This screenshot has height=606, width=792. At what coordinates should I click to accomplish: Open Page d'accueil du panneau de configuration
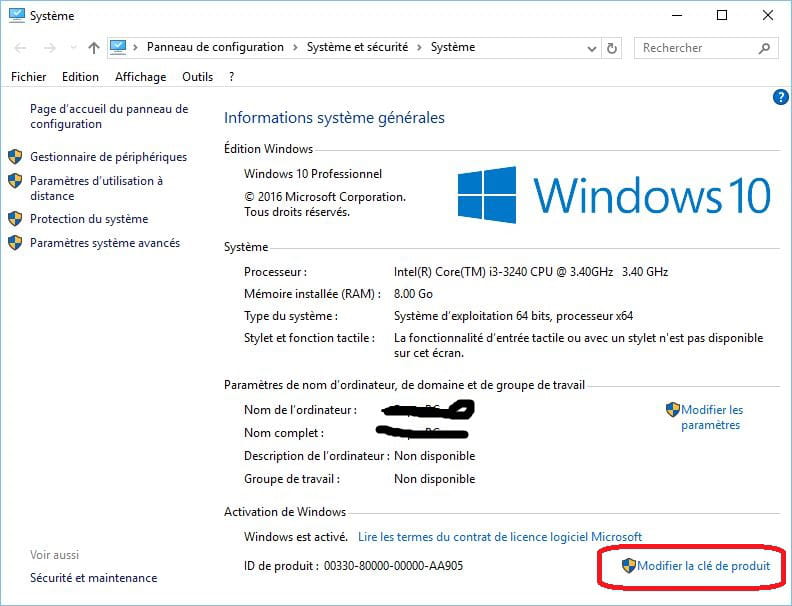(109, 116)
